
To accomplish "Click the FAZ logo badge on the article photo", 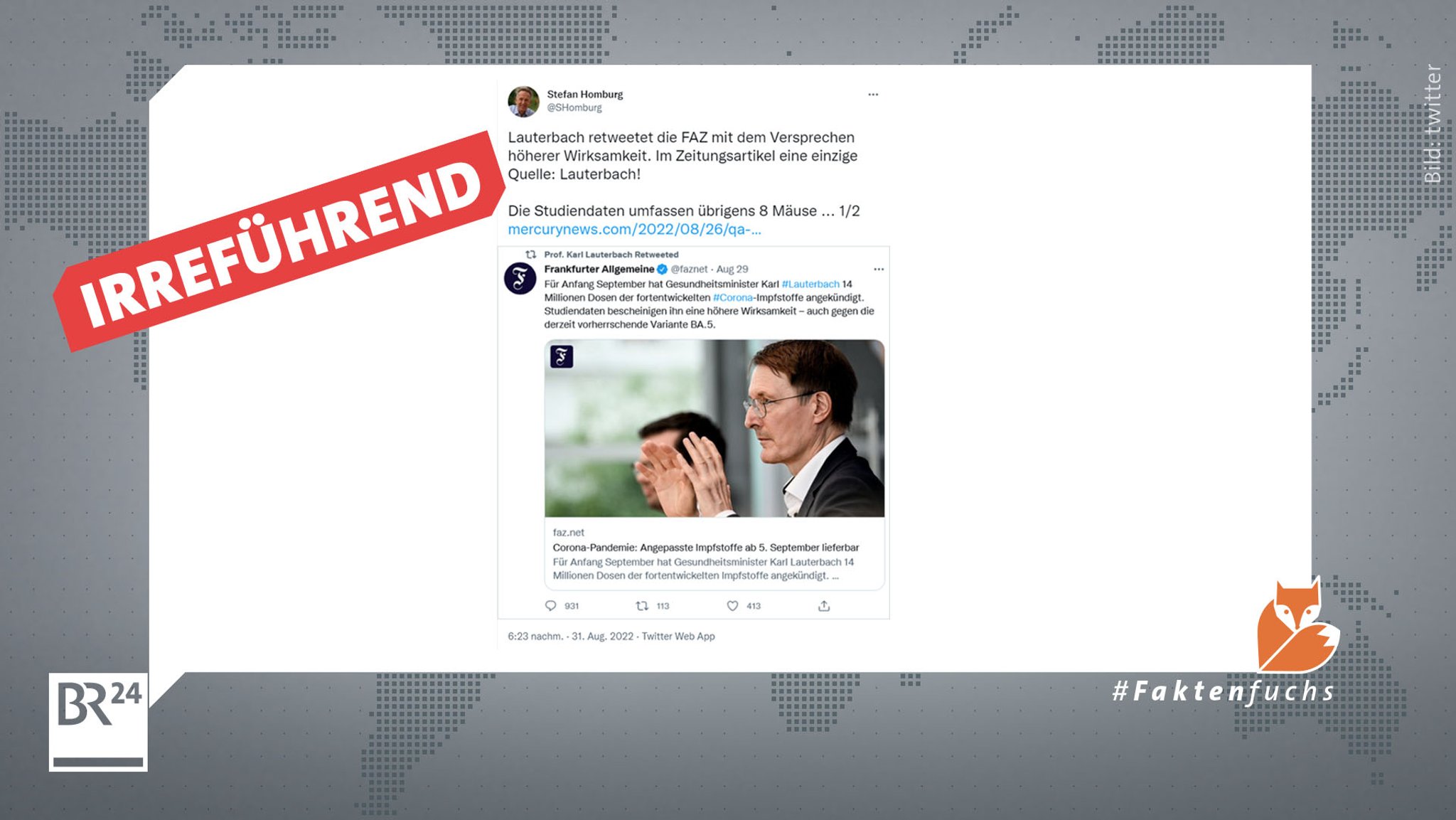I will pos(562,356).
